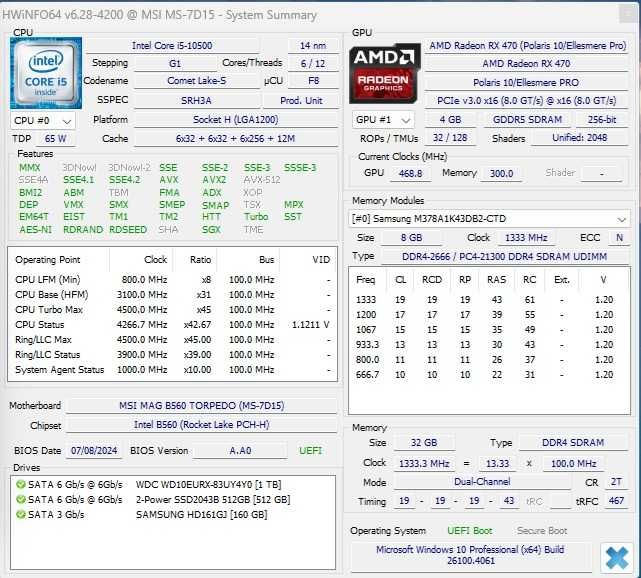Click the GDDR5 SDRAM field
The height and width of the screenshot is (578, 641).
point(527,120)
